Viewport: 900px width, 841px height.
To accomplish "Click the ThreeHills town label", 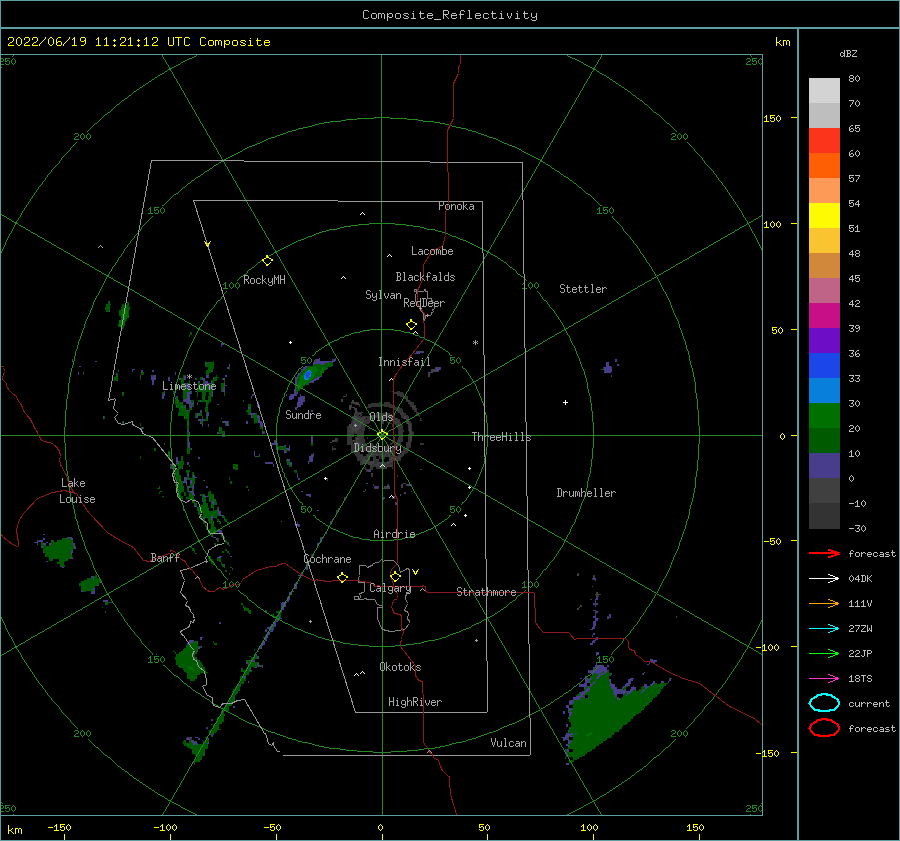I will [502, 437].
